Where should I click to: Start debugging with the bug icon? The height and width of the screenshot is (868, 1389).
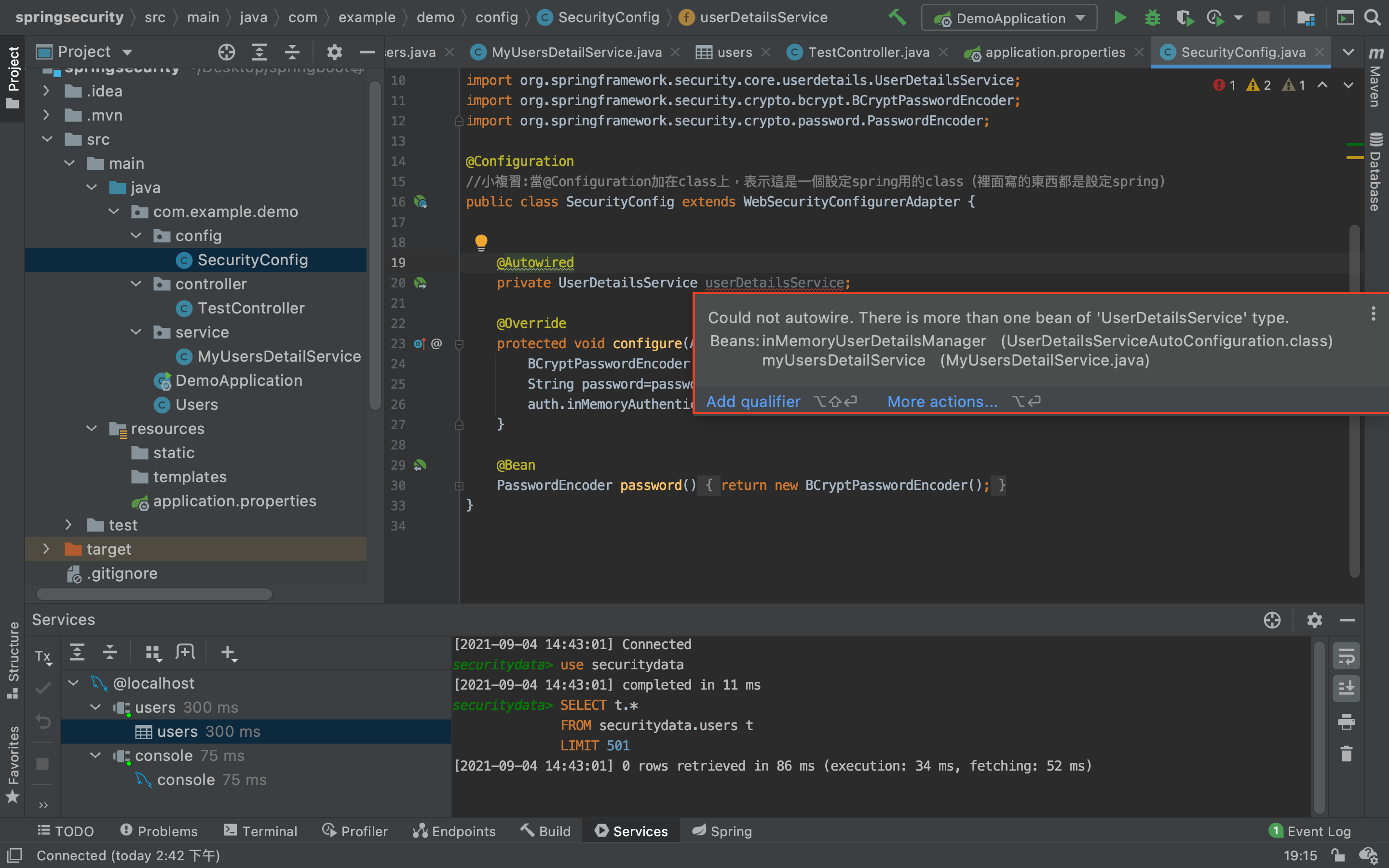coord(1152,18)
